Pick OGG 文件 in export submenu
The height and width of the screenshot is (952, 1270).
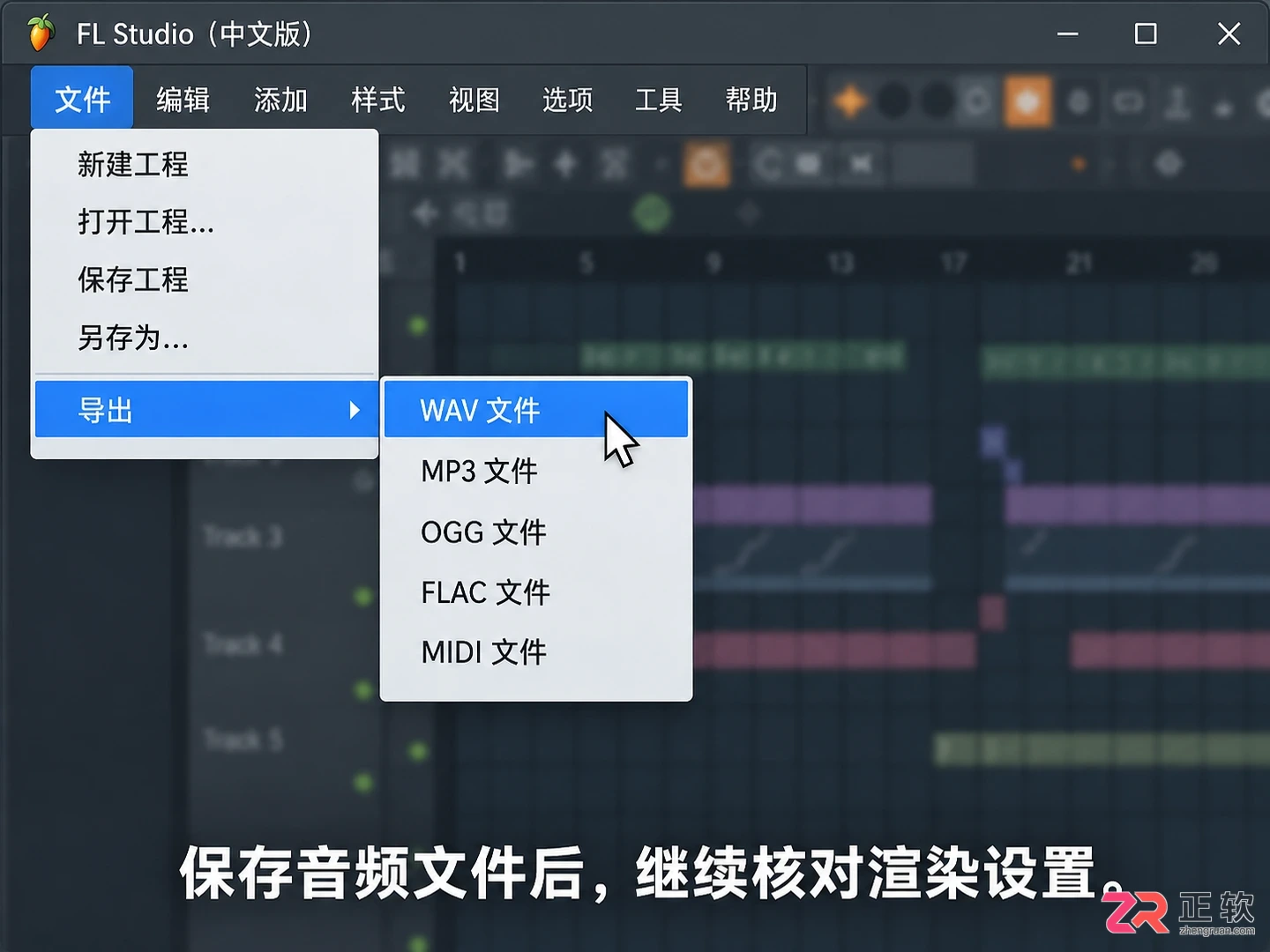[536, 532]
